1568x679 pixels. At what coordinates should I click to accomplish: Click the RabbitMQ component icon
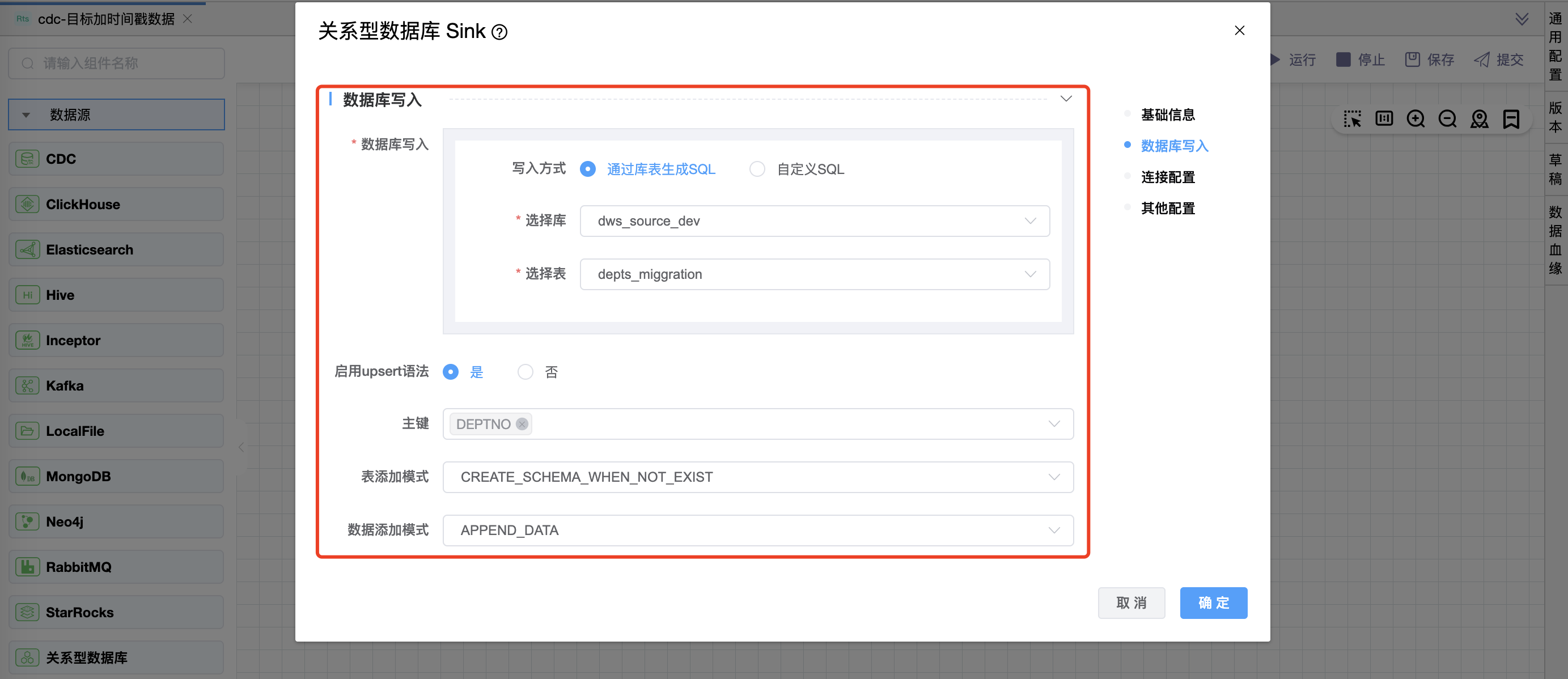click(x=27, y=567)
